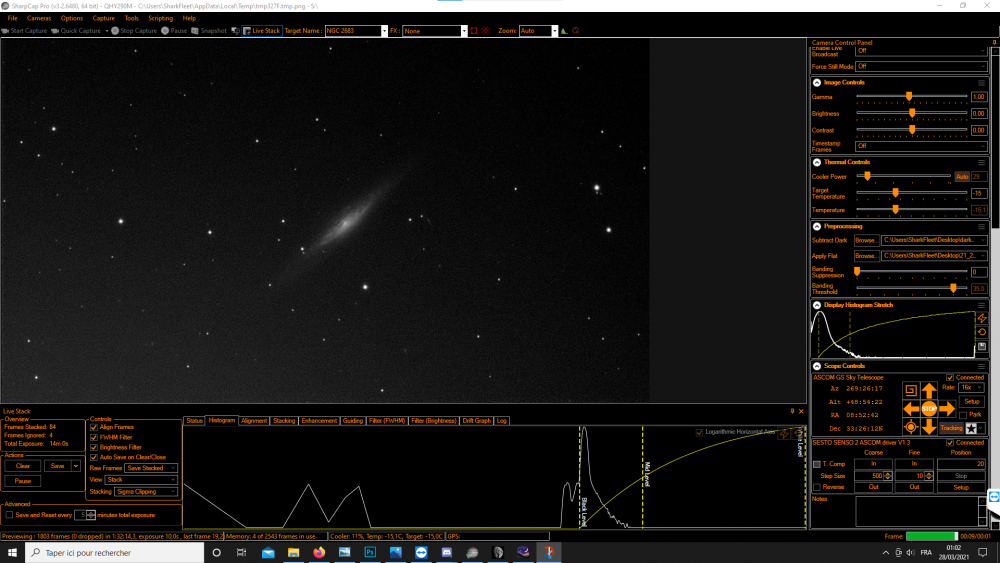This screenshot has height=563, width=1000.
Task: Collapse the Preprocessing section
Action: (x=817, y=226)
